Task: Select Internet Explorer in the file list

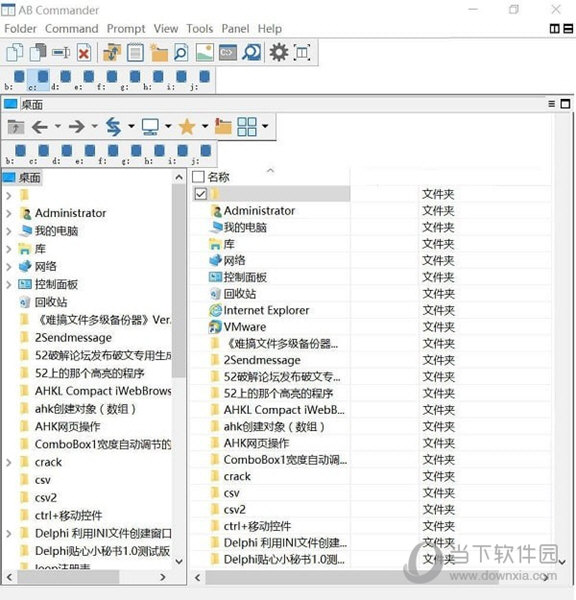Action: pyautogui.click(x=266, y=310)
